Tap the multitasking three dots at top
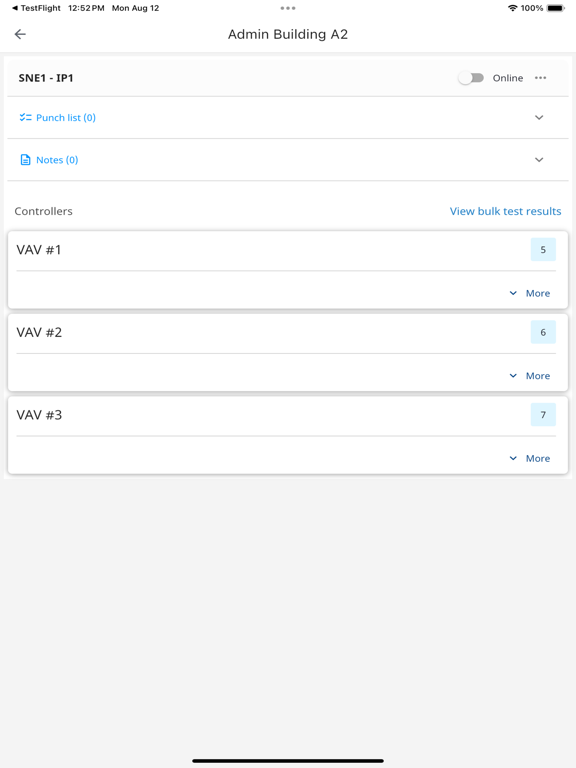 click(288, 8)
